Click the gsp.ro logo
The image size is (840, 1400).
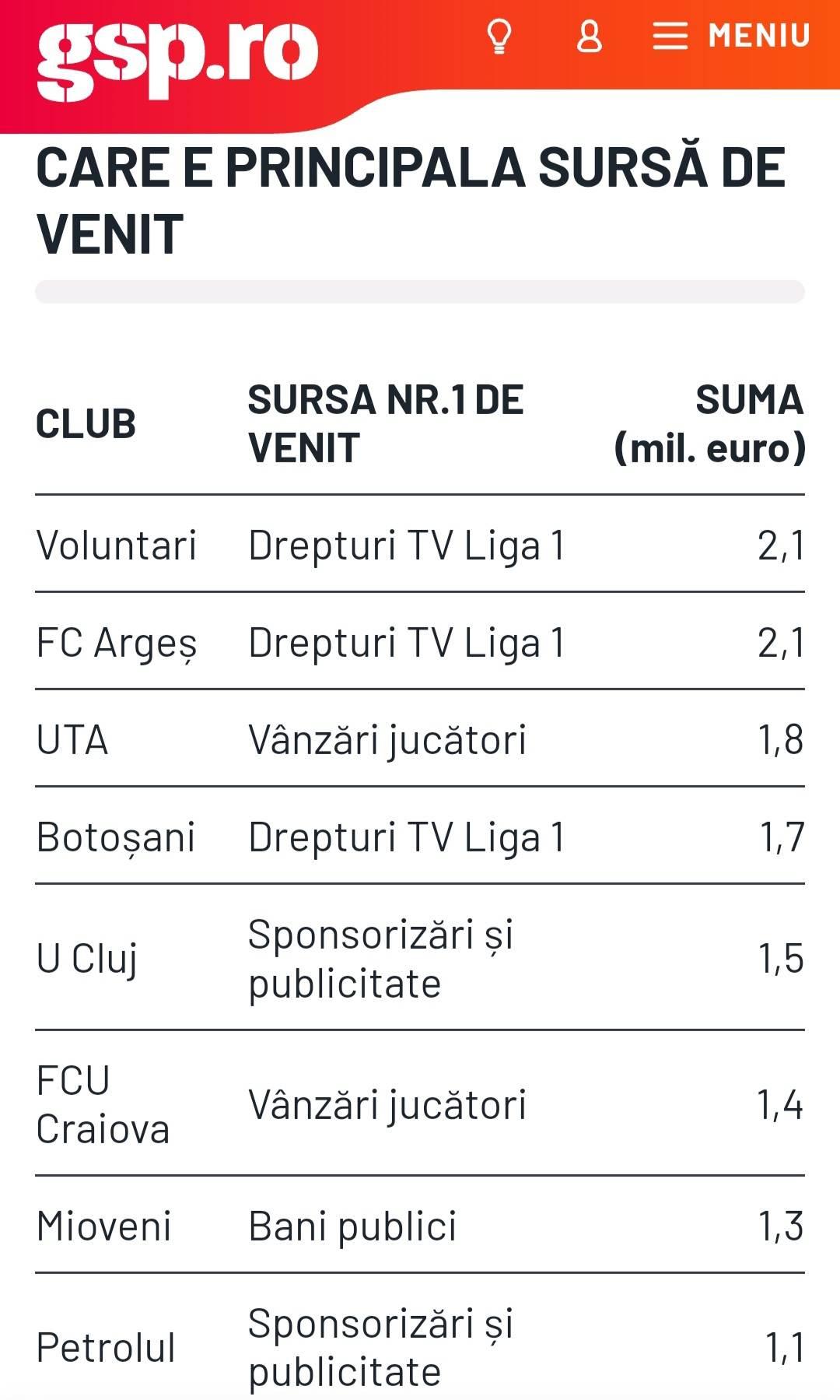tap(177, 59)
